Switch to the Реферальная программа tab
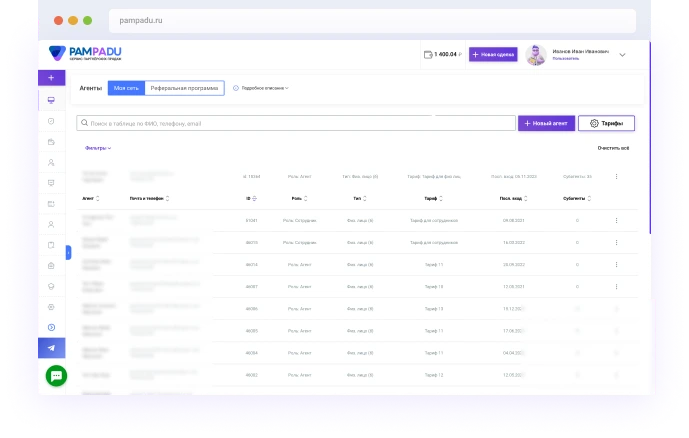The image size is (689, 438). (184, 88)
